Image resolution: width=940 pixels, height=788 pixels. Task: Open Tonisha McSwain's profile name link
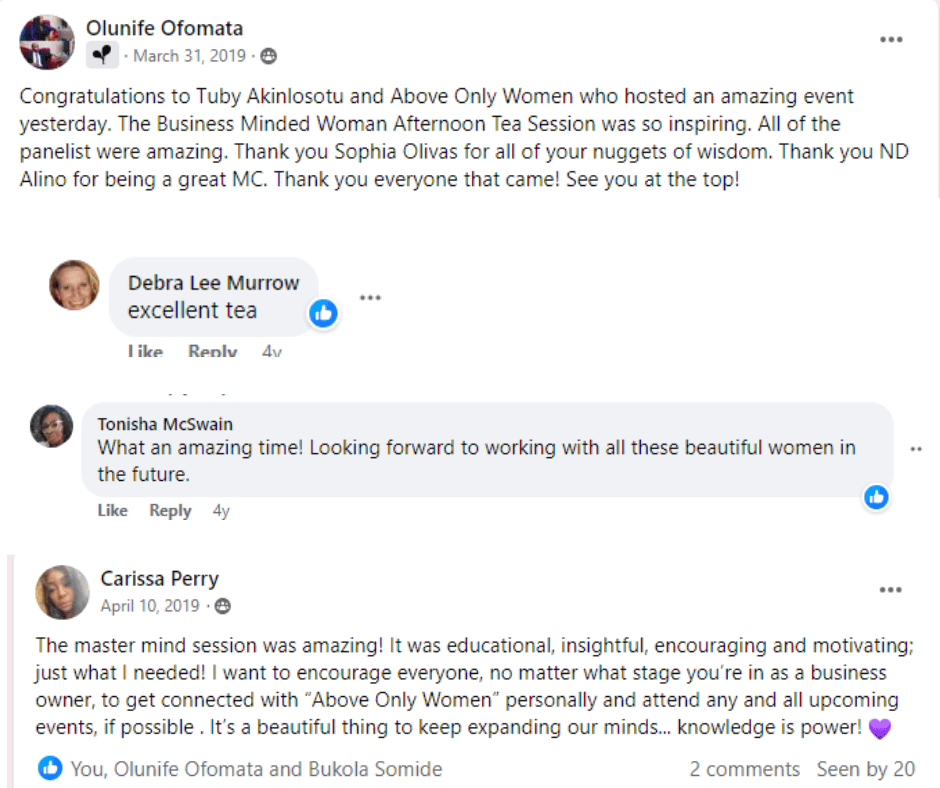point(165,424)
